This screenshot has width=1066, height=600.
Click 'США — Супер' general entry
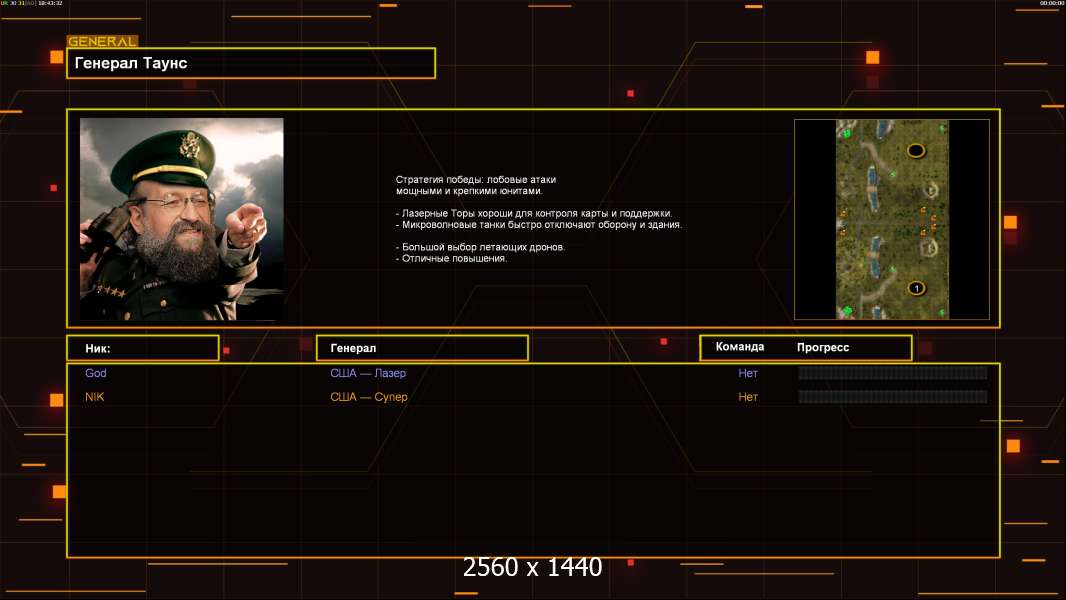click(x=368, y=397)
